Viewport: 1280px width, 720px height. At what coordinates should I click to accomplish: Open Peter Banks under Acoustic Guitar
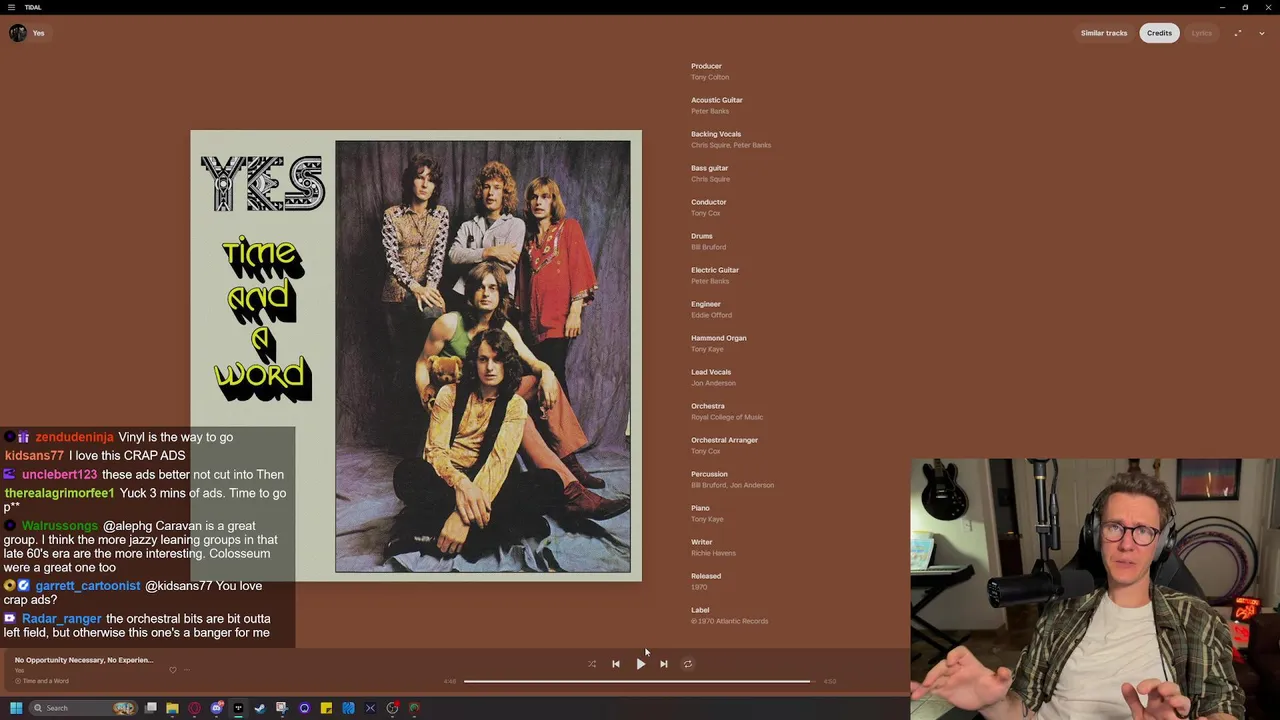710,111
